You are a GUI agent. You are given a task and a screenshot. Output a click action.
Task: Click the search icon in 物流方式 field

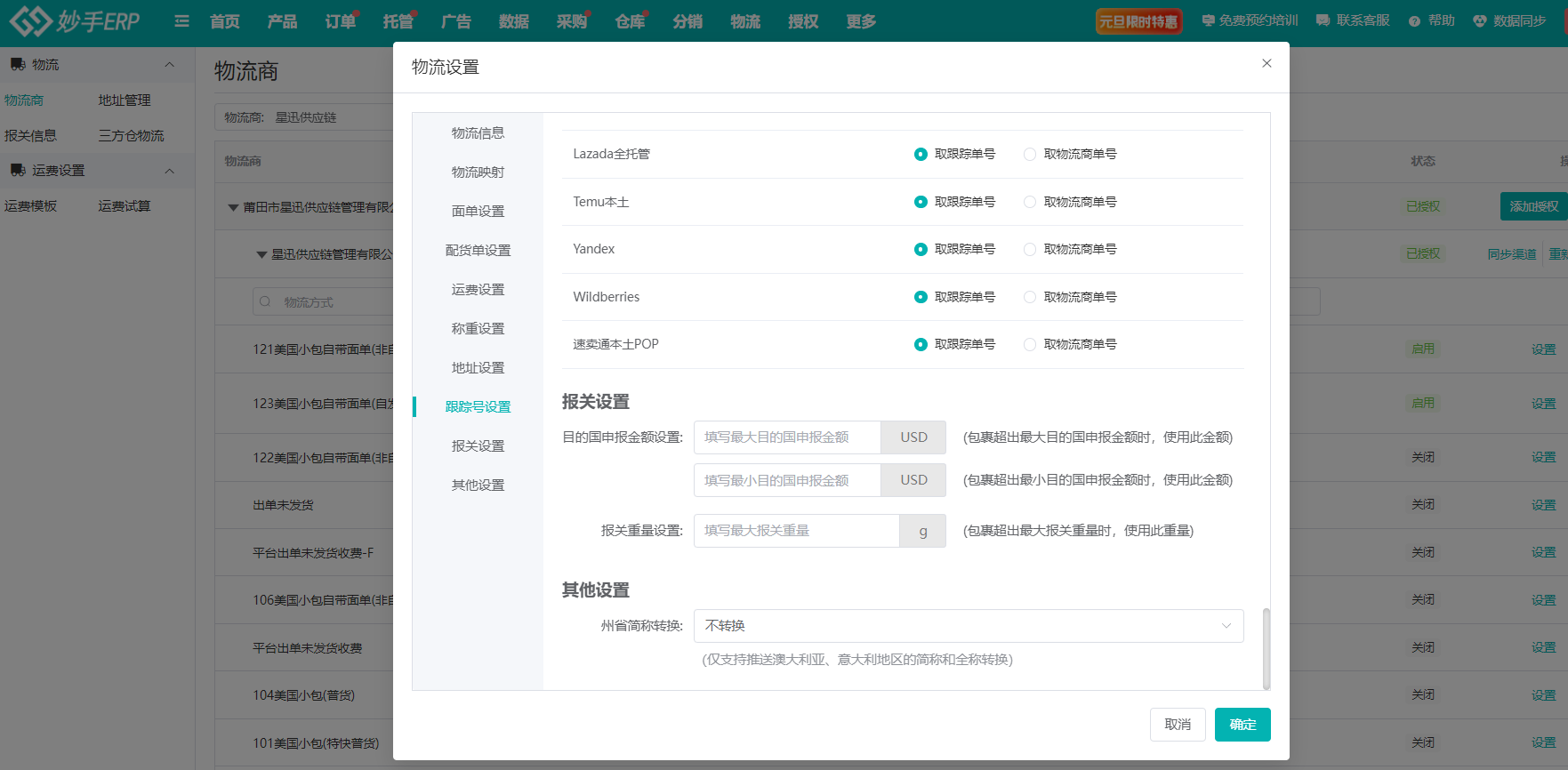(x=265, y=302)
